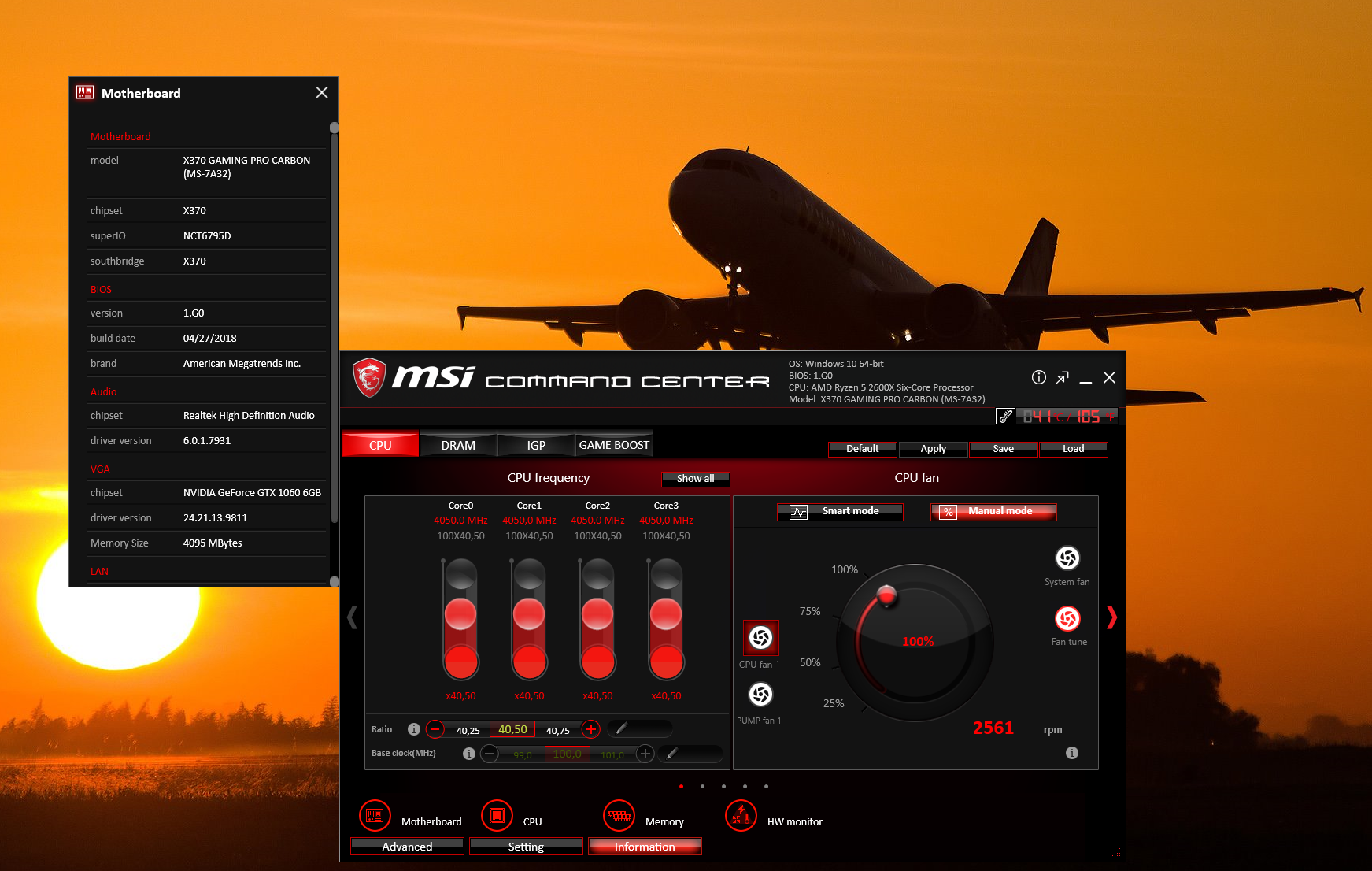Increase the CPU ratio with plus button
The height and width of the screenshot is (871, 1372).
click(591, 729)
